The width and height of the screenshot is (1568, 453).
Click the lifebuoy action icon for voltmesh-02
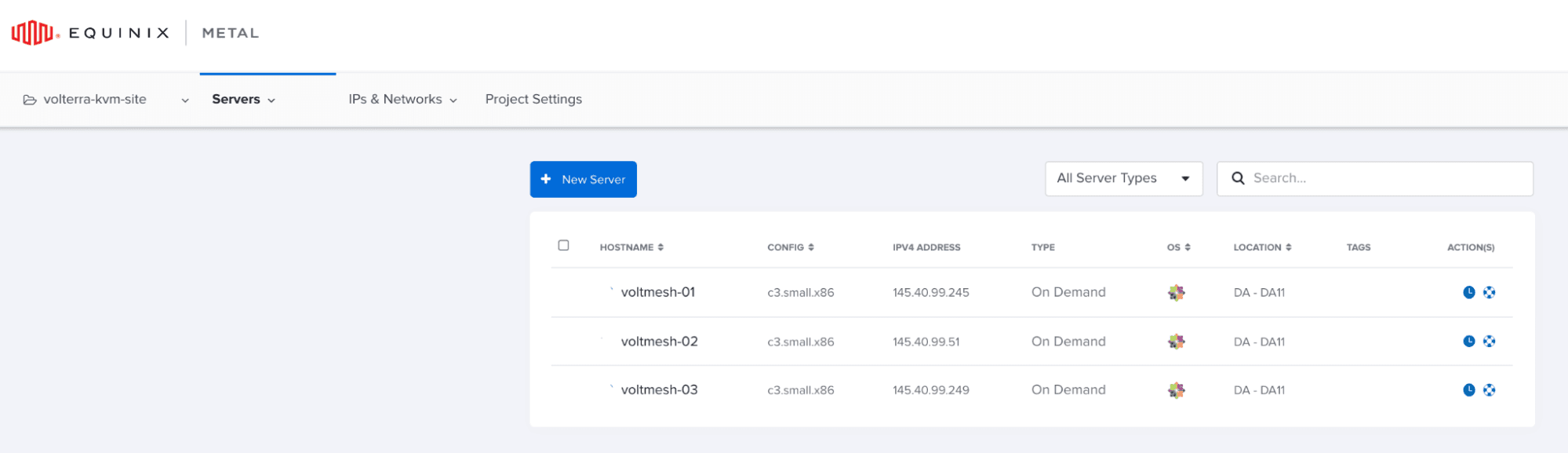click(x=1489, y=341)
